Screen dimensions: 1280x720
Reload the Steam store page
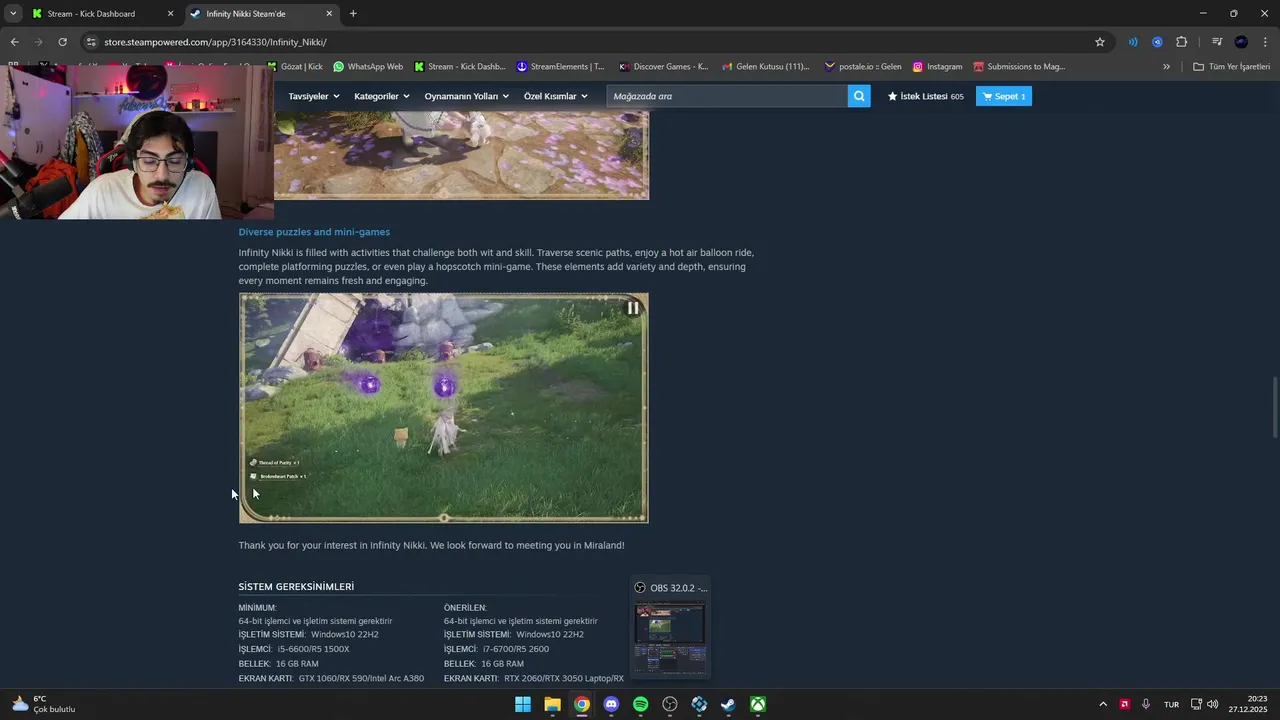(62, 42)
